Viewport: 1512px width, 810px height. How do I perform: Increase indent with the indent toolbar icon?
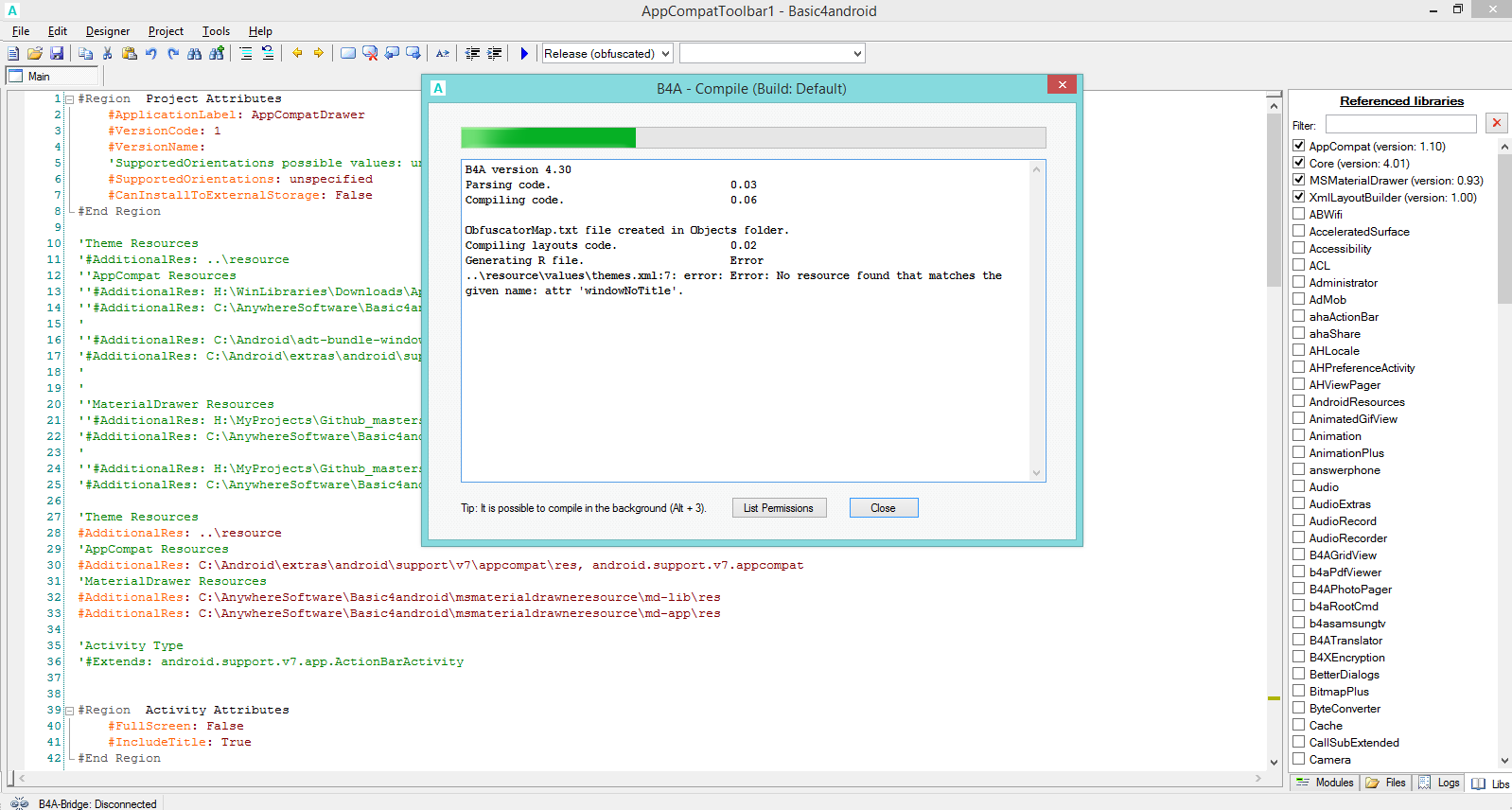coord(494,54)
